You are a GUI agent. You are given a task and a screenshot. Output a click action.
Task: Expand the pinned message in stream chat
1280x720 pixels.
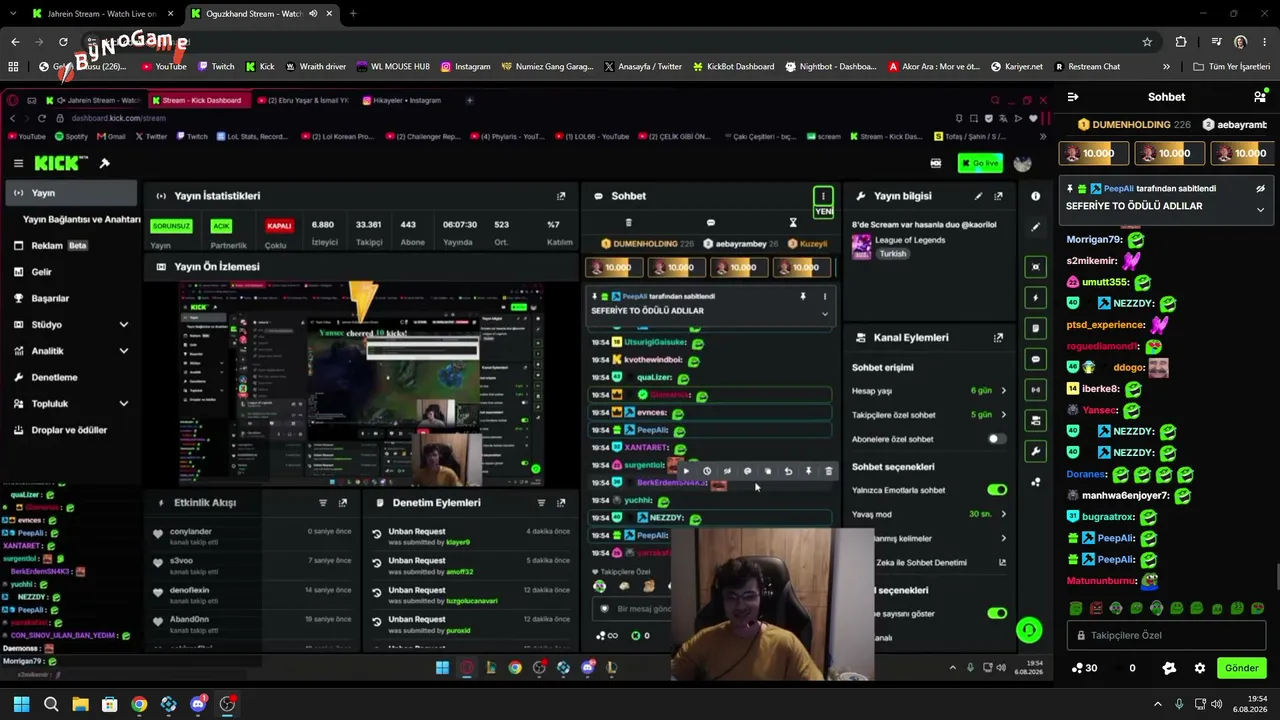(x=1260, y=210)
